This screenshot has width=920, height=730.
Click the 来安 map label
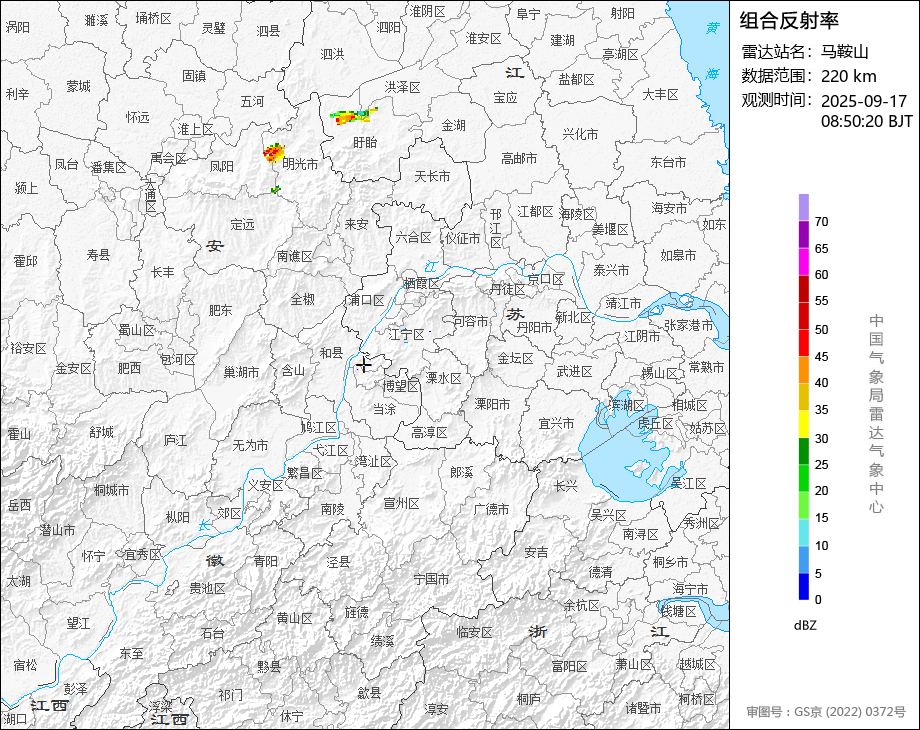pyautogui.click(x=356, y=224)
